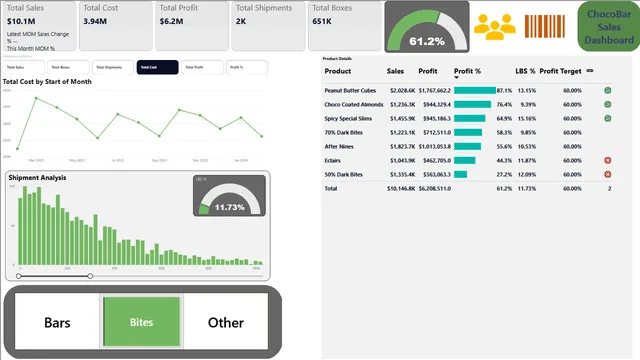
Task: Click the $6,208,511.0 total profit value
Action: coord(435,189)
